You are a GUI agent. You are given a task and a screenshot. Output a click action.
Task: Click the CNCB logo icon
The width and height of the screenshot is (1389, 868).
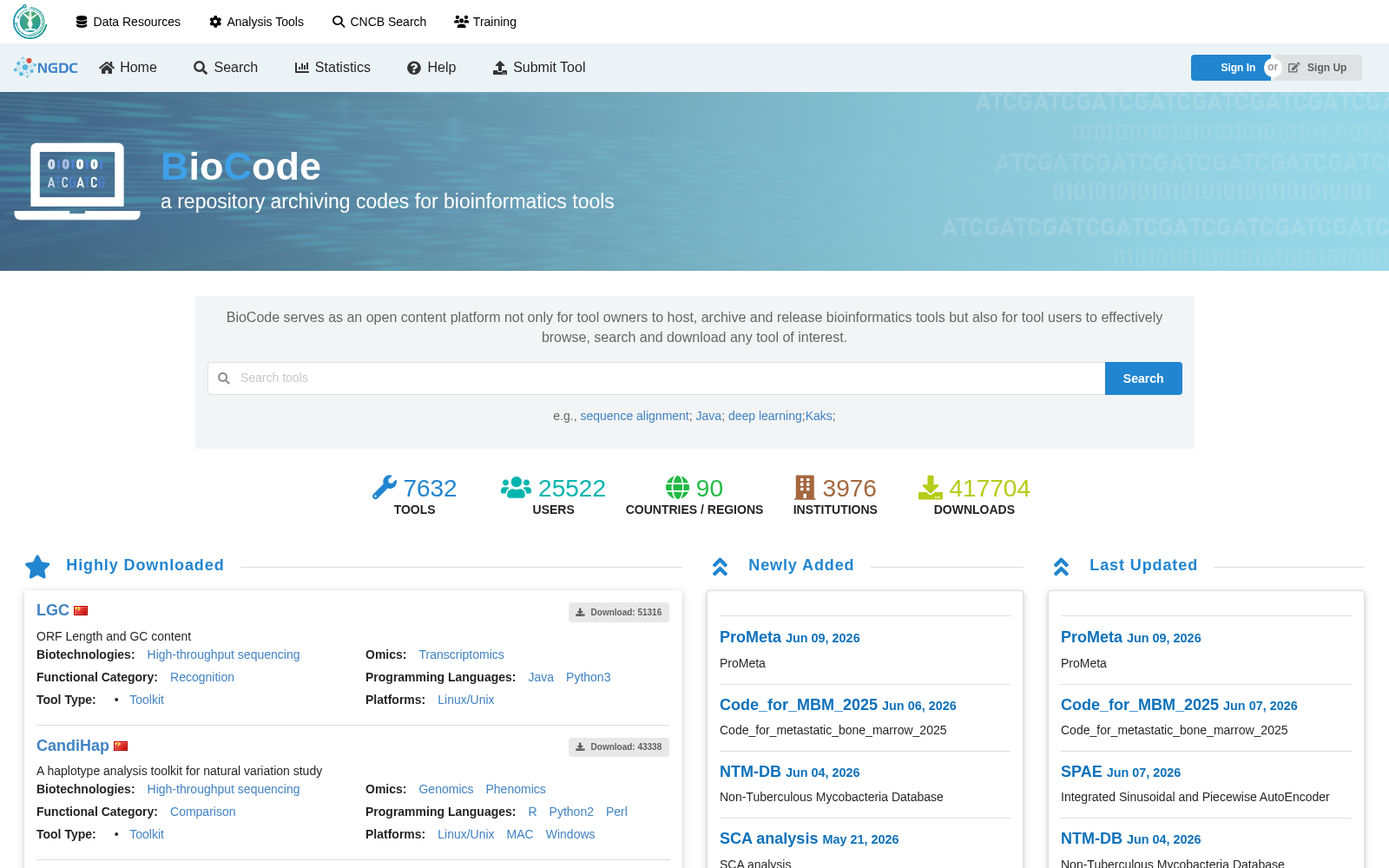[30, 22]
